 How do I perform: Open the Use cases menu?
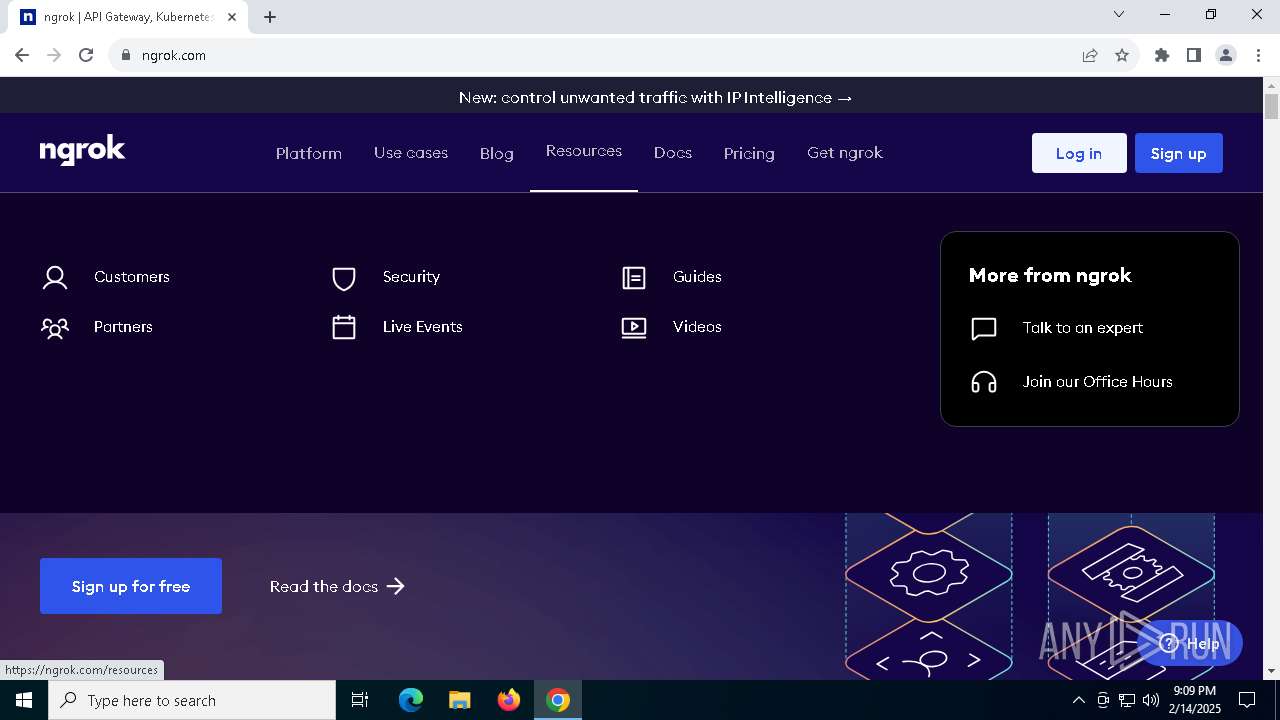click(411, 153)
